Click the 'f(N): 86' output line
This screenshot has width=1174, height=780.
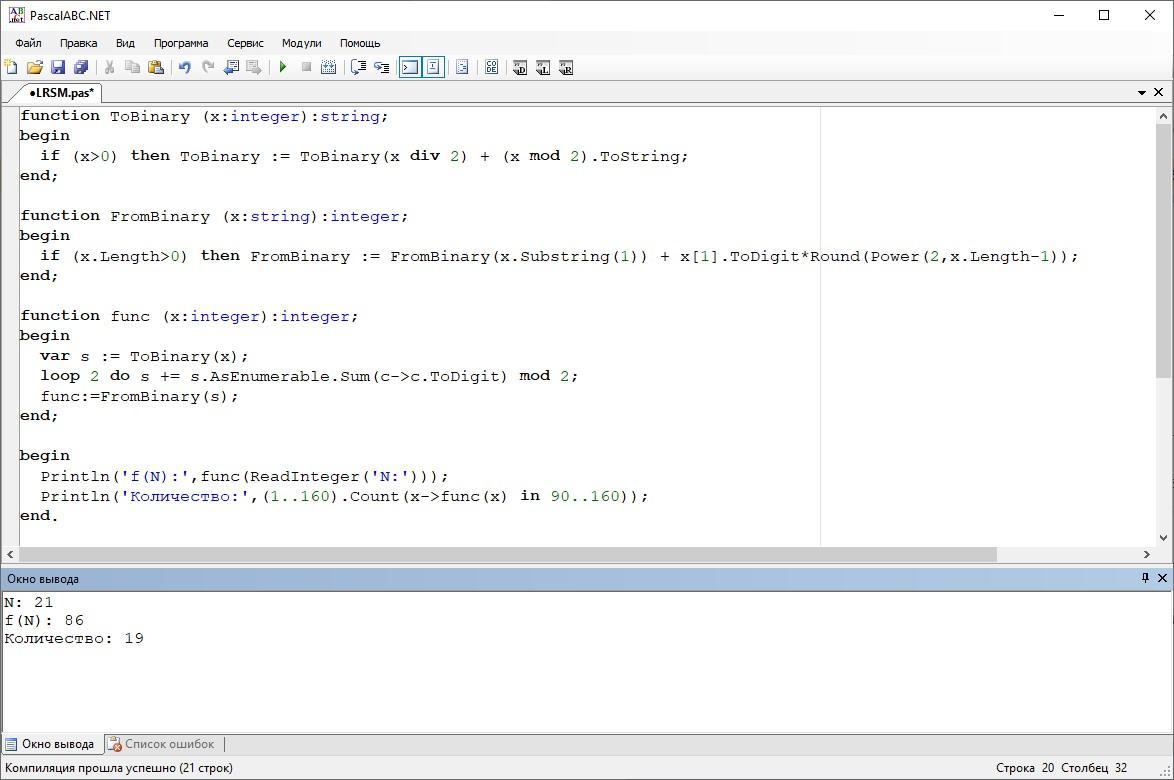pos(44,621)
